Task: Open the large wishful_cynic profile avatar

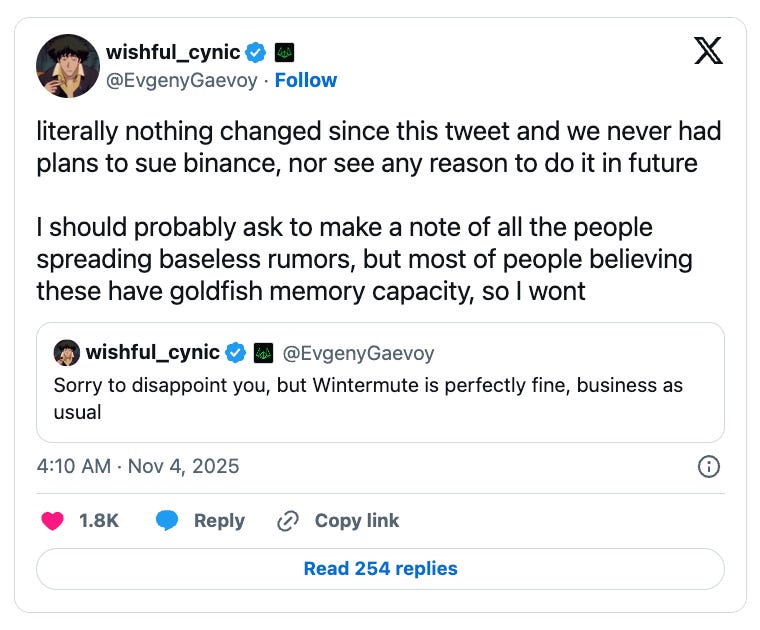Action: (x=68, y=66)
